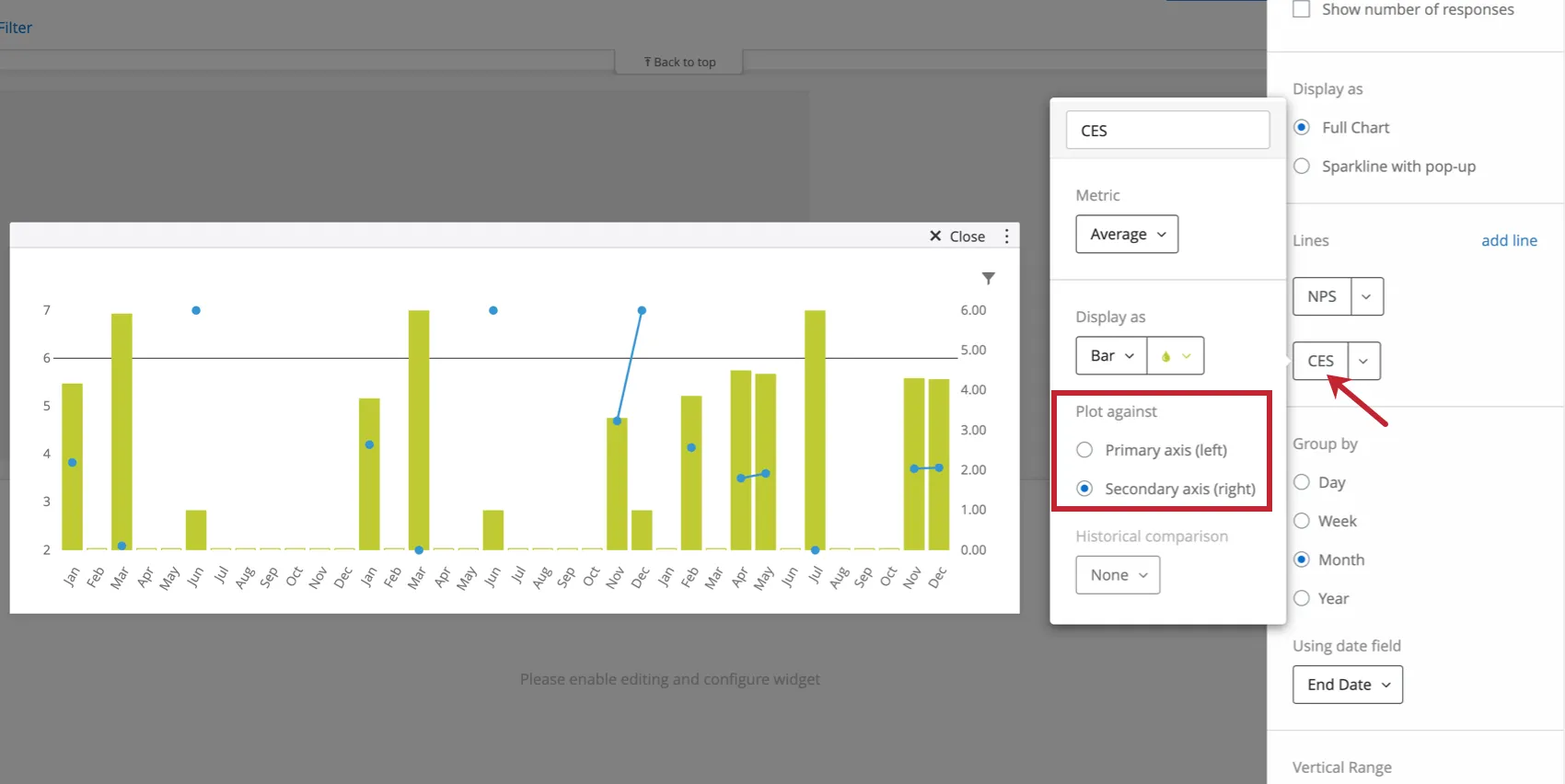The height and width of the screenshot is (784, 1565).
Task: Click the add line link
Action: [x=1509, y=240]
